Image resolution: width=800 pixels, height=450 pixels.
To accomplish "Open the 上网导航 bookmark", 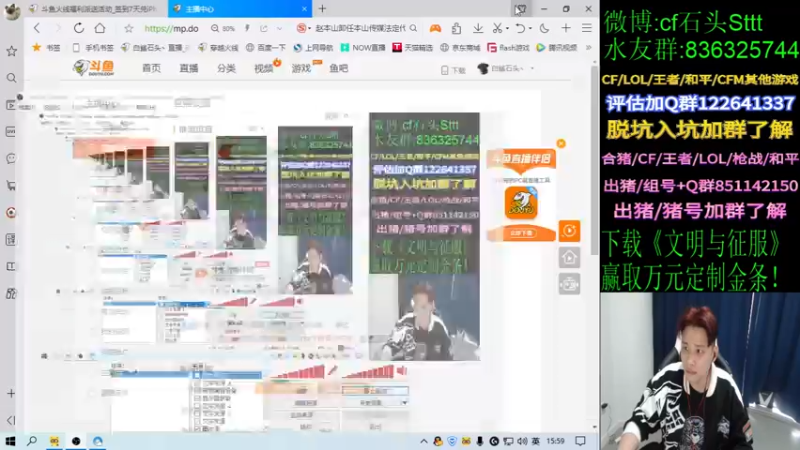I will (313, 47).
